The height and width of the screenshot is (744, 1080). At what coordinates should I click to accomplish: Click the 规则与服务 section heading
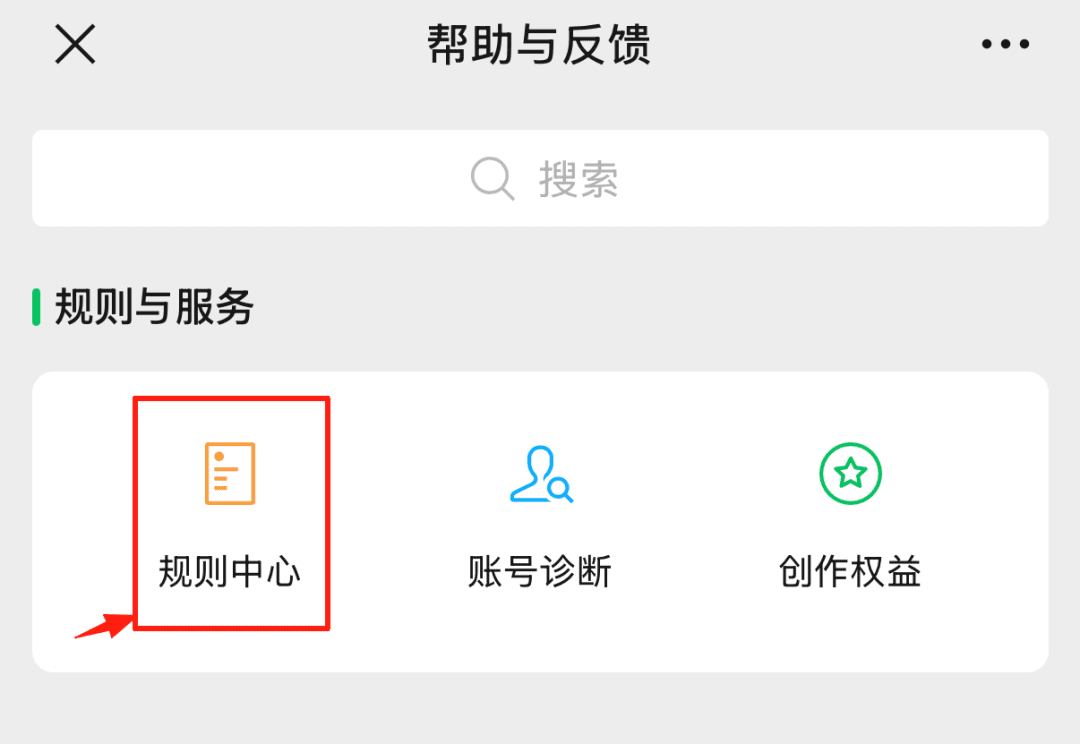154,307
